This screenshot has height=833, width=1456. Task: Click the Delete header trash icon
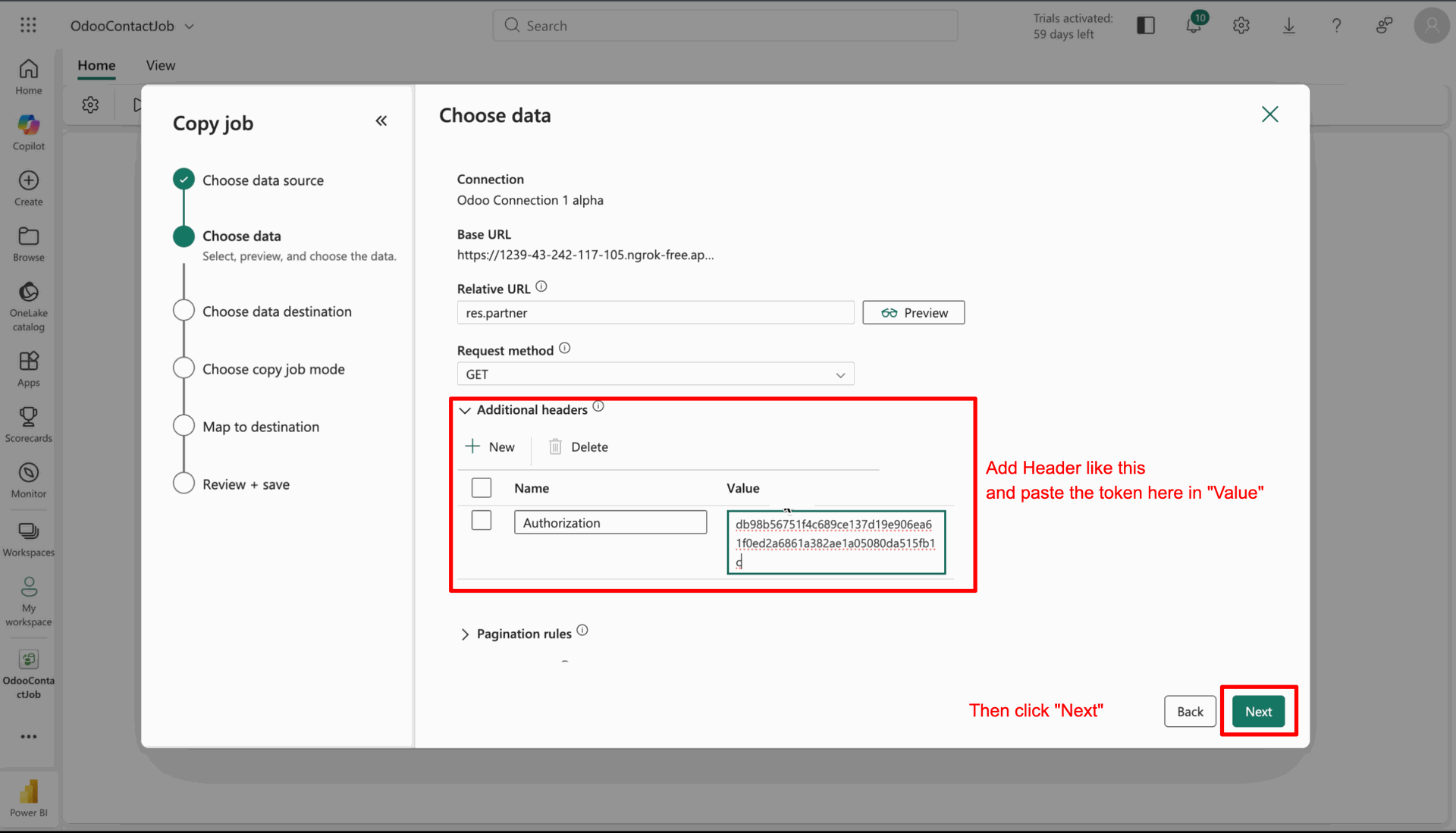(x=556, y=446)
